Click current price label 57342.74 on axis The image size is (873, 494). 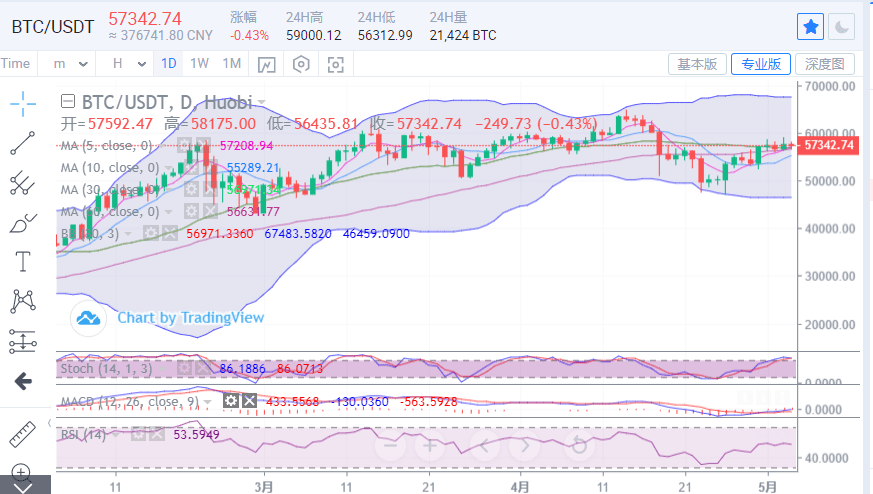pos(828,145)
